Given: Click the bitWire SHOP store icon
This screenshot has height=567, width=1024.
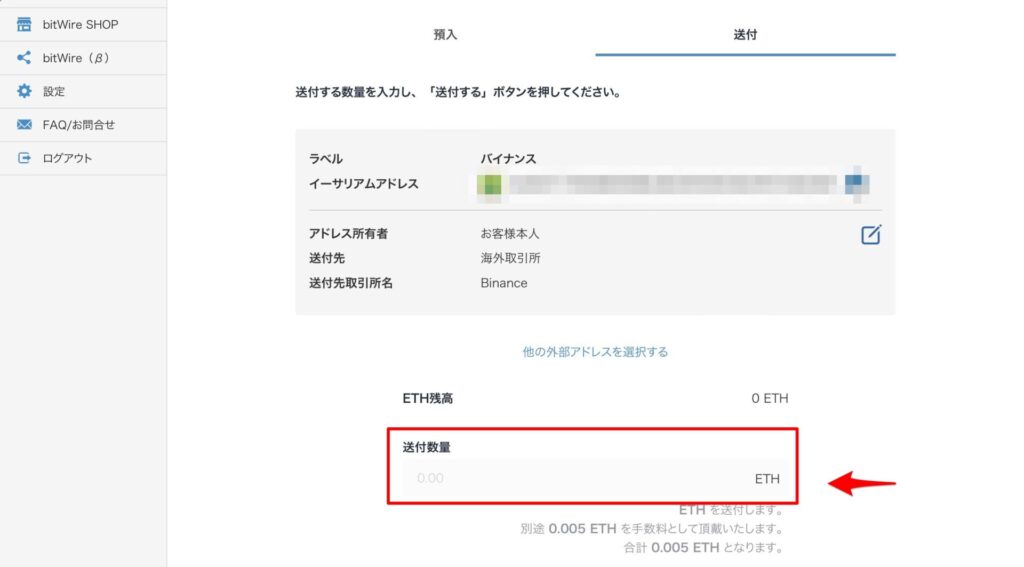Looking at the screenshot, I should point(24,24).
